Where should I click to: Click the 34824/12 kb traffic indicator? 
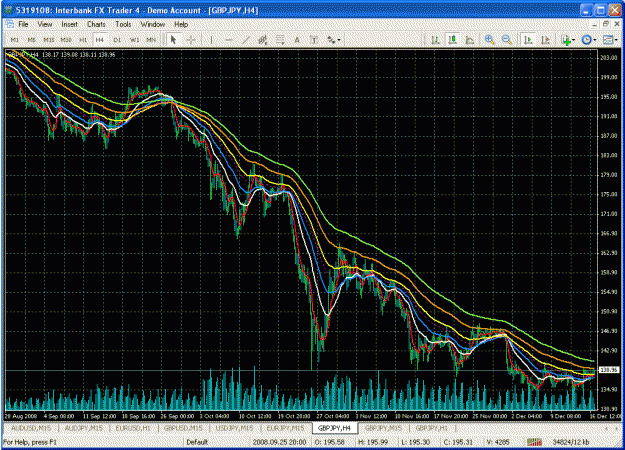[571, 442]
